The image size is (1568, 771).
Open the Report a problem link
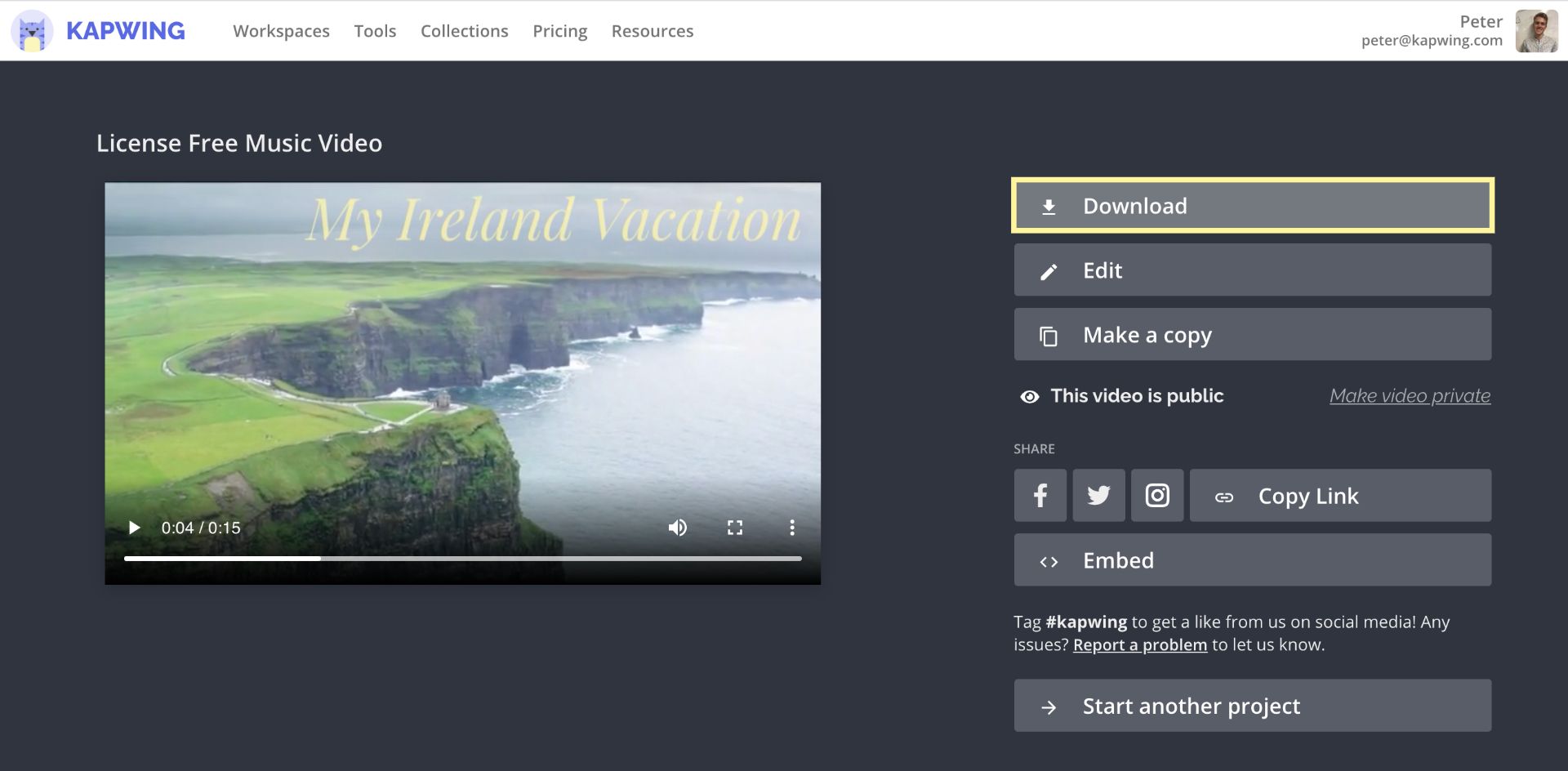(1139, 645)
